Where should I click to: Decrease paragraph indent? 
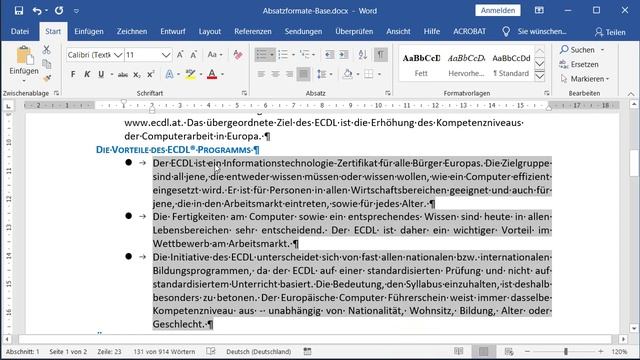[329, 54]
